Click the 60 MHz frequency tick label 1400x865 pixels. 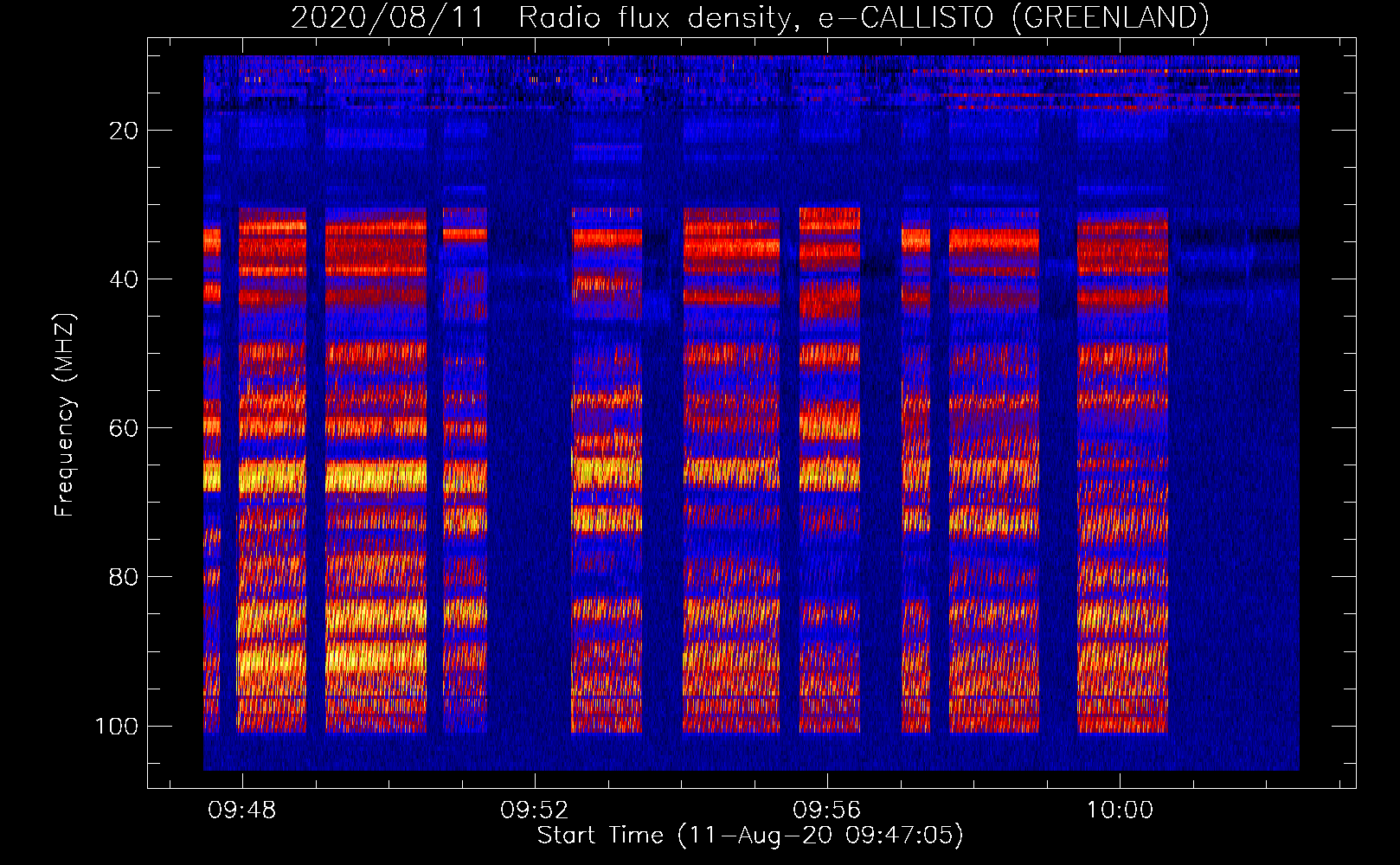pyautogui.click(x=124, y=428)
